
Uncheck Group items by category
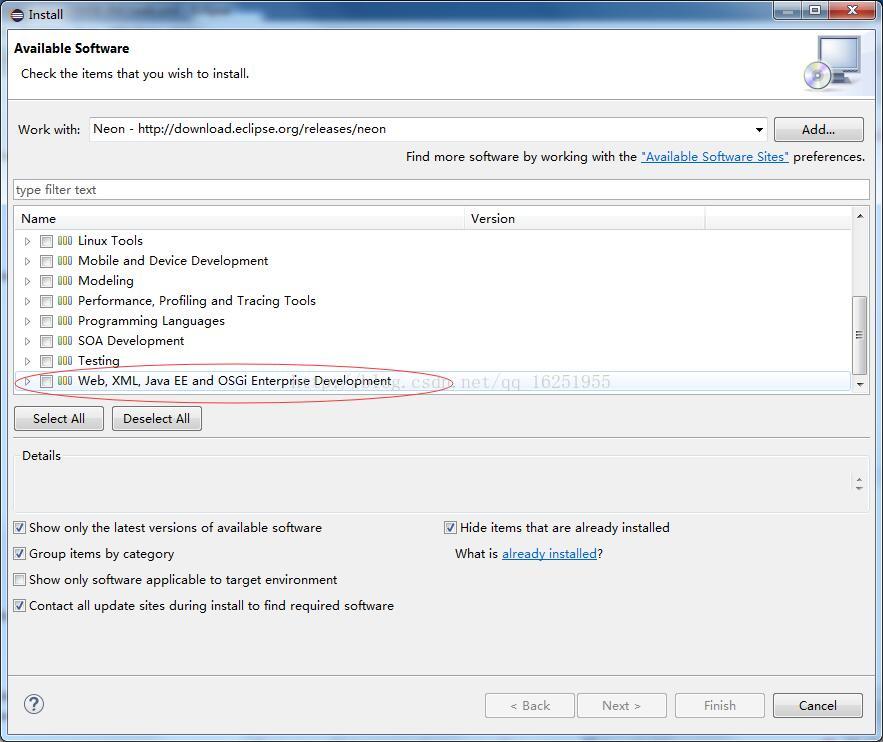19,553
